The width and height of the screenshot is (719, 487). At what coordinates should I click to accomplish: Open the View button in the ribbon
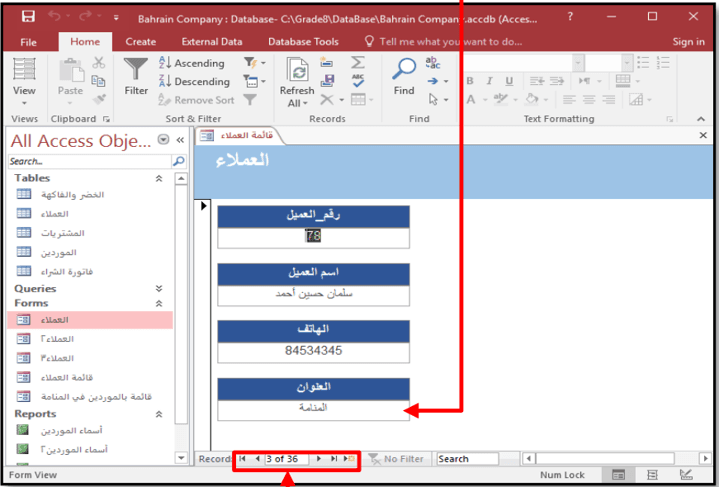click(x=24, y=82)
